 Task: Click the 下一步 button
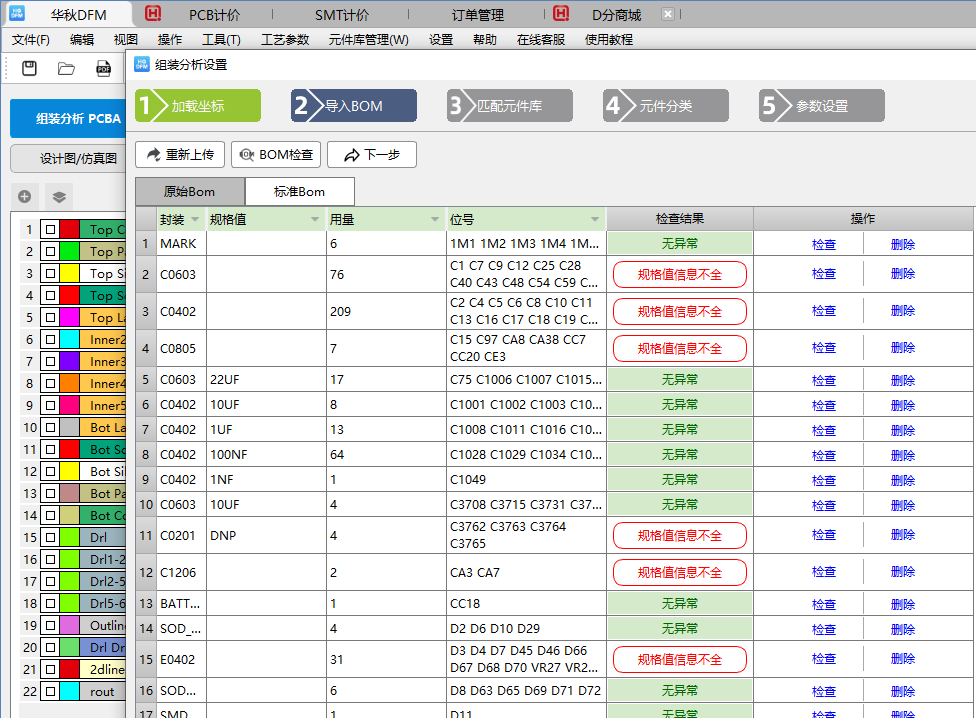(372, 154)
